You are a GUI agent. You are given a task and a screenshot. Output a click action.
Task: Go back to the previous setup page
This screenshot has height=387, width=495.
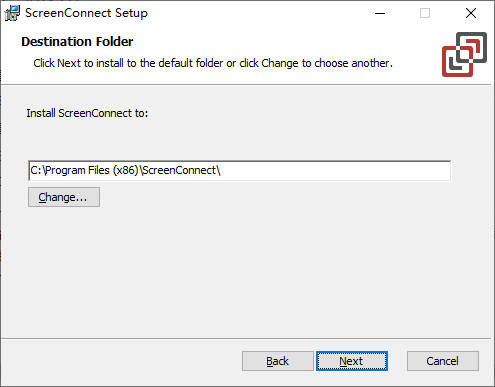278,361
